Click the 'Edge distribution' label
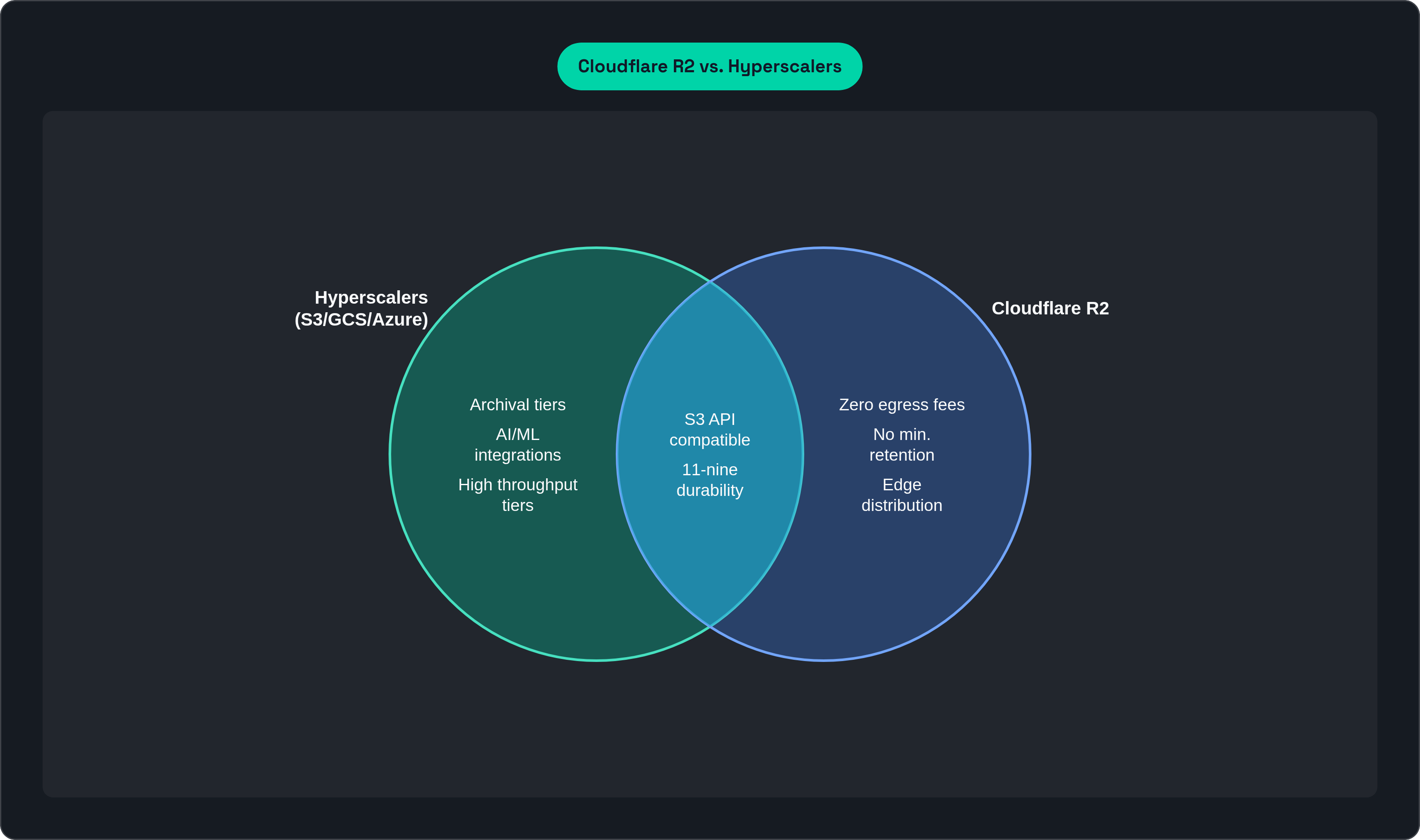This screenshot has height=840, width=1420. tap(901, 495)
